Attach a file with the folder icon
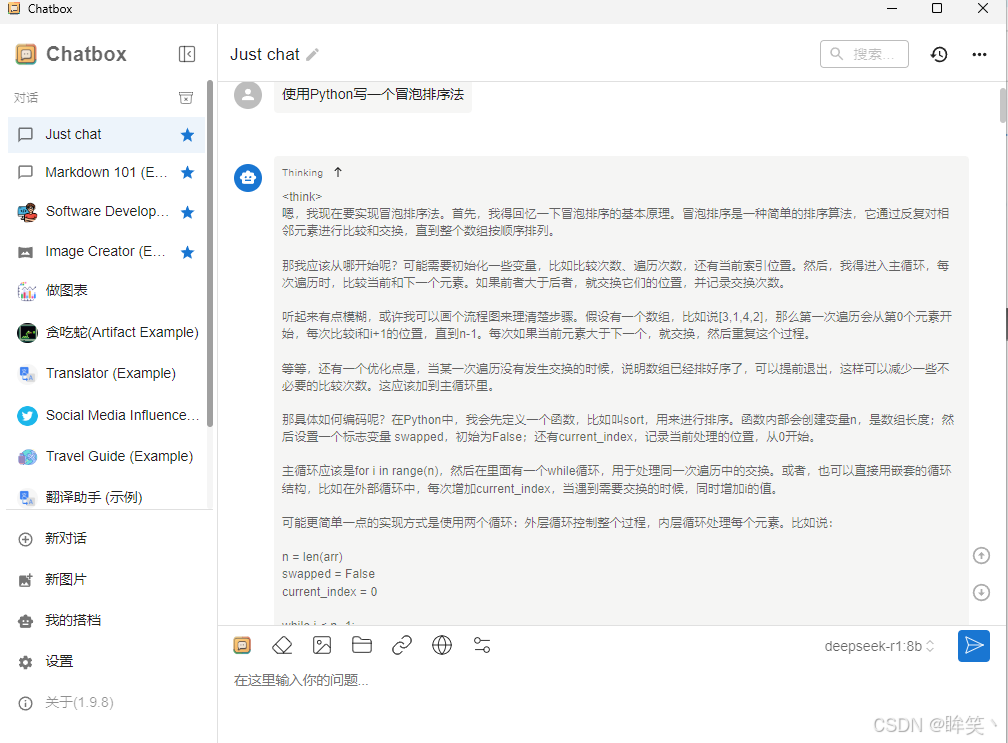 coord(362,645)
